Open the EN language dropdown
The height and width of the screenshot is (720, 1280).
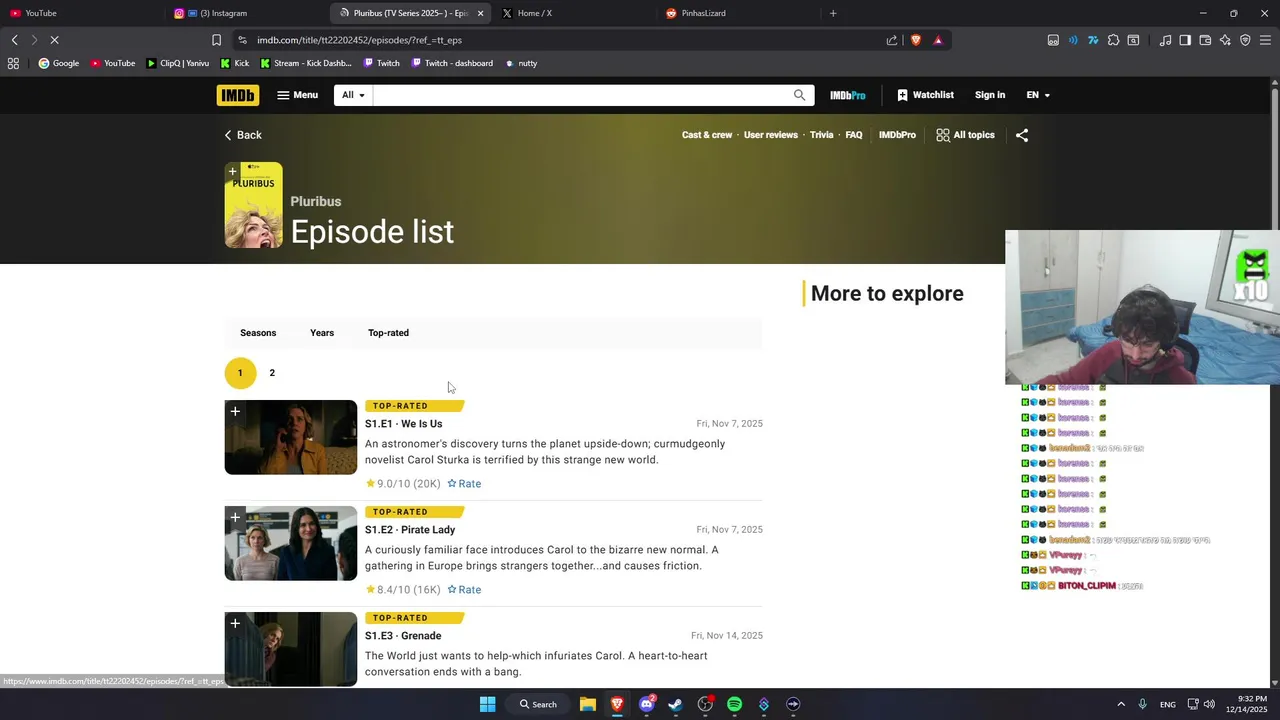point(1038,95)
